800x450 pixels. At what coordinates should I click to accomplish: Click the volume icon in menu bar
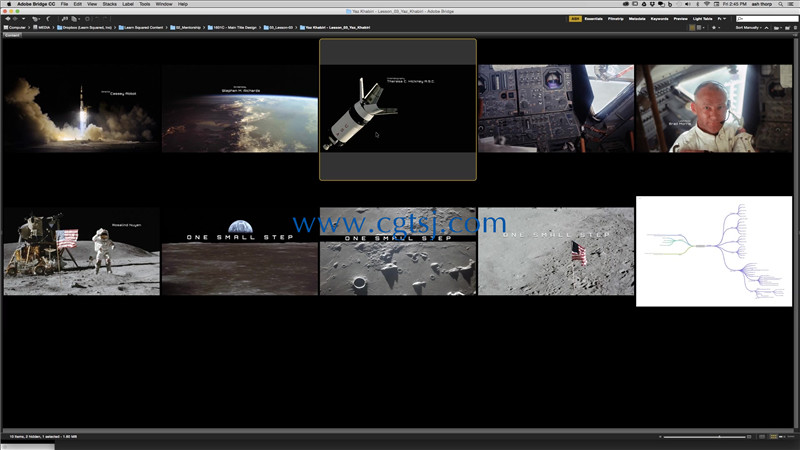(687, 4)
